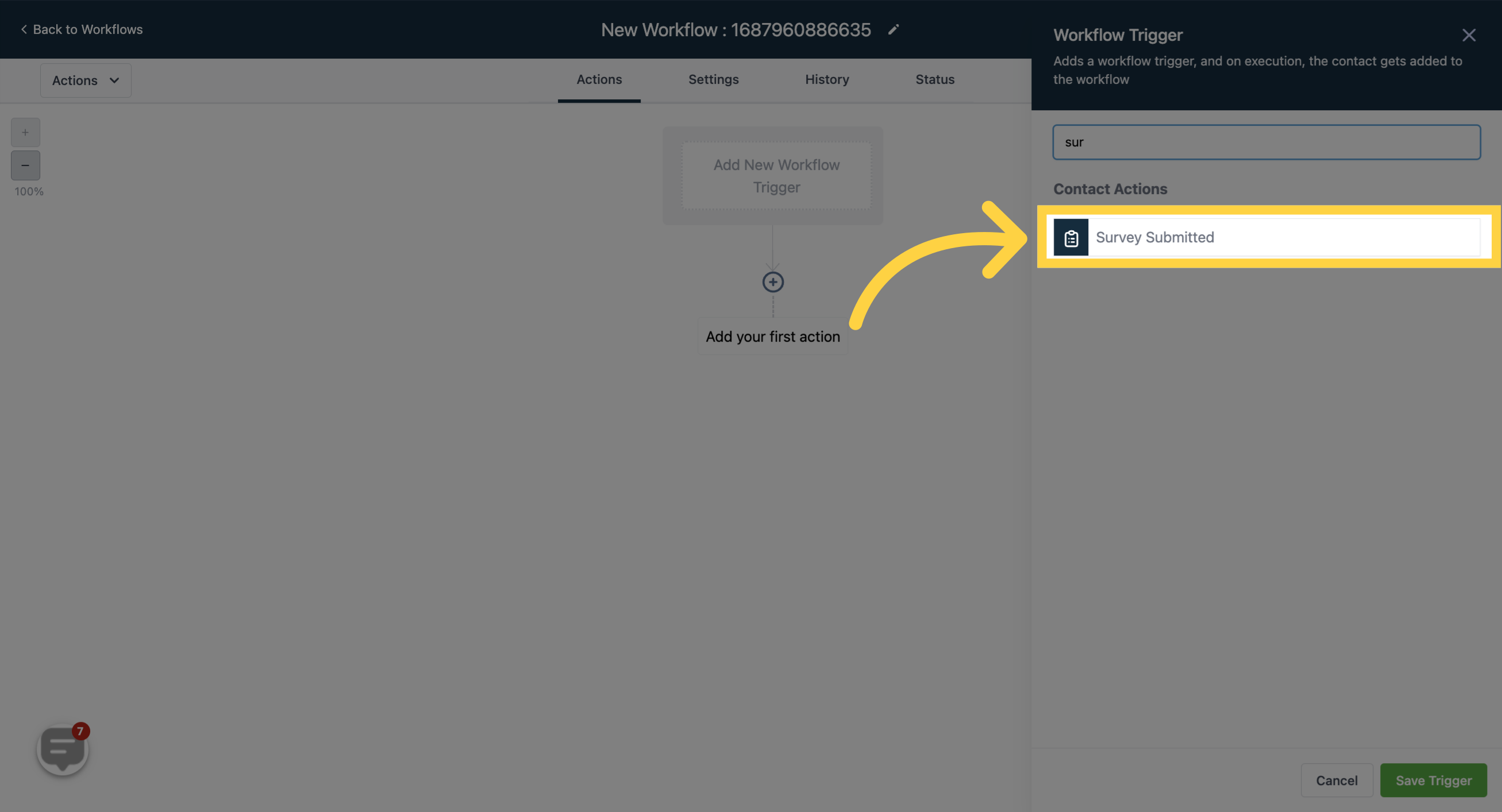This screenshot has width=1502, height=812.
Task: Switch to the Actions tab
Action: (x=599, y=79)
